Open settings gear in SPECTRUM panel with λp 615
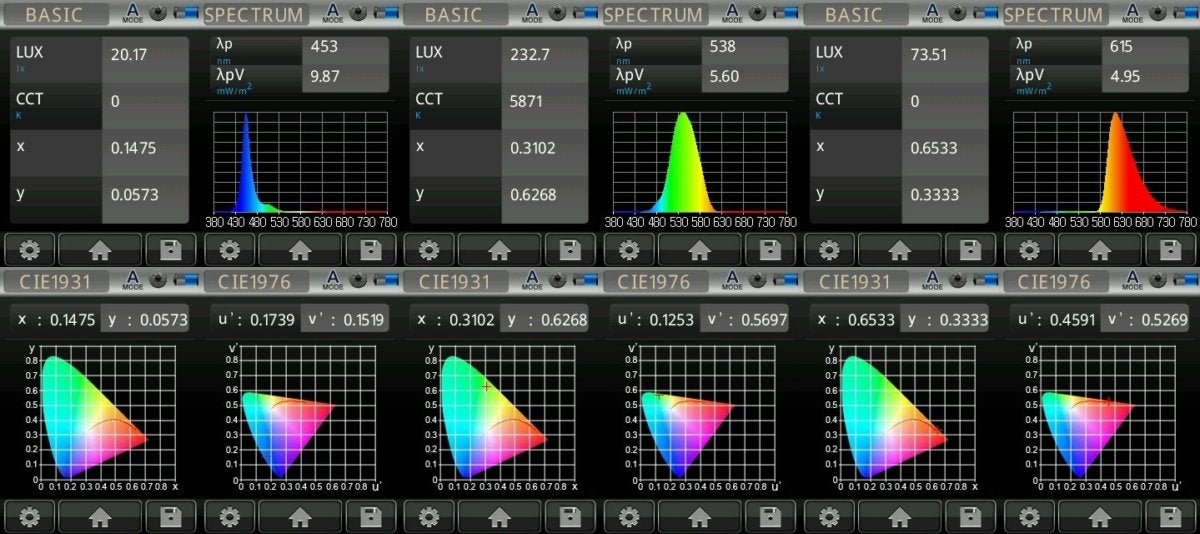 click(x=1029, y=249)
